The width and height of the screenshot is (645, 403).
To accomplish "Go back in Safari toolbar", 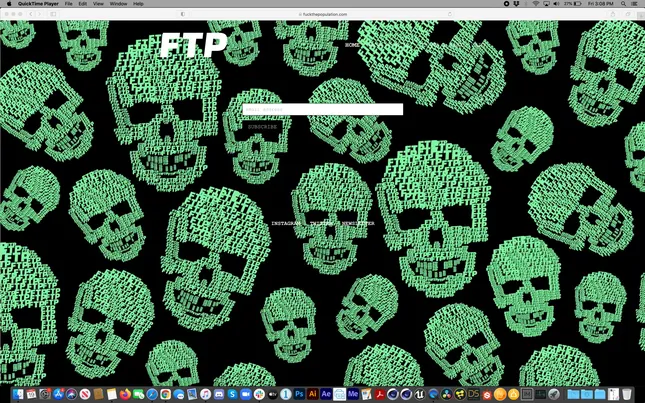I will point(31,14).
